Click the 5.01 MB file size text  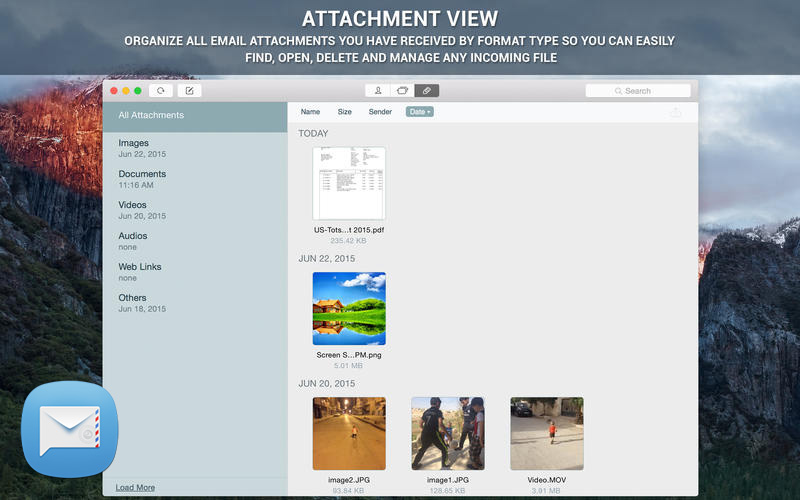(x=348, y=366)
